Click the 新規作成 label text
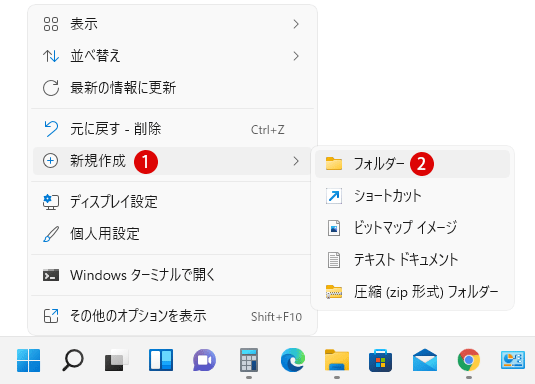The height and width of the screenshot is (384, 535). tap(98, 161)
